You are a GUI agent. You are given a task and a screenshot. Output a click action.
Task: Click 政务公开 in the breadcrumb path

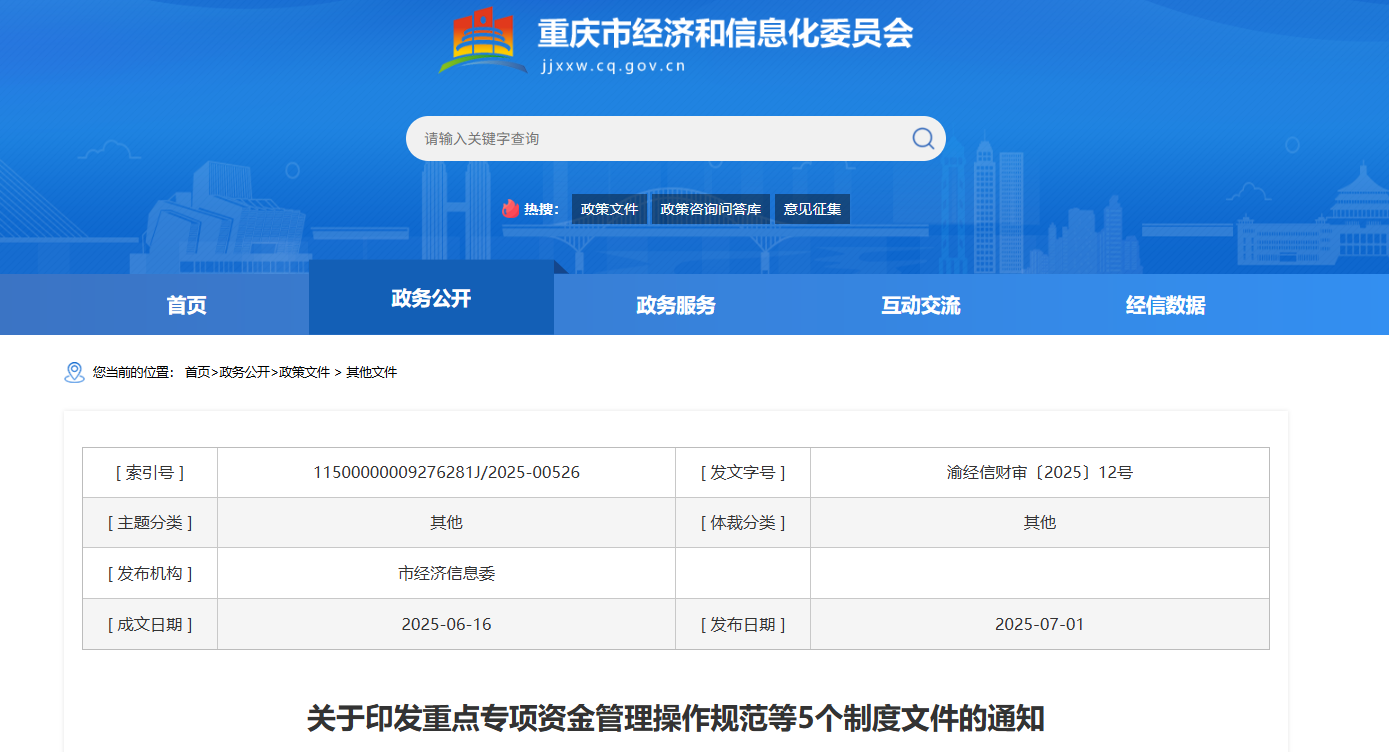tap(244, 372)
